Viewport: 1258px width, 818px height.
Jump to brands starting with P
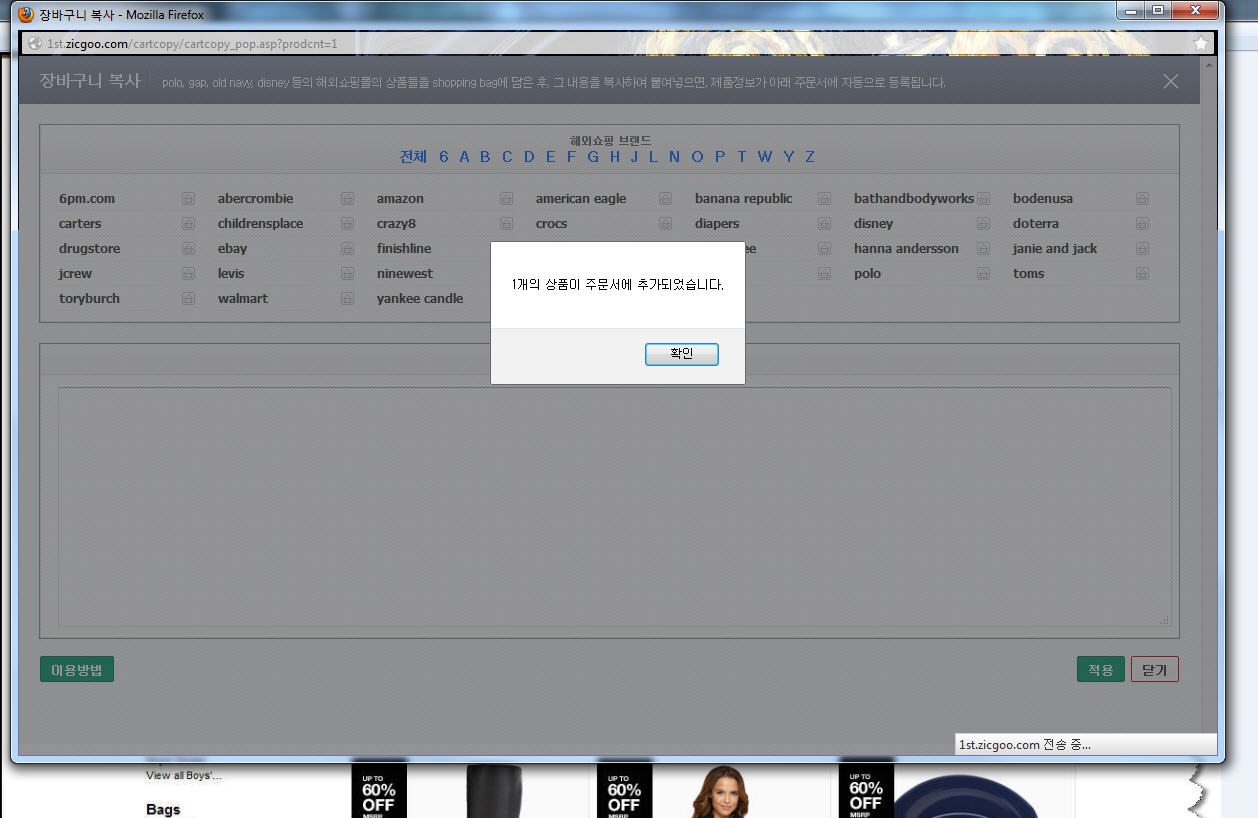[720, 156]
